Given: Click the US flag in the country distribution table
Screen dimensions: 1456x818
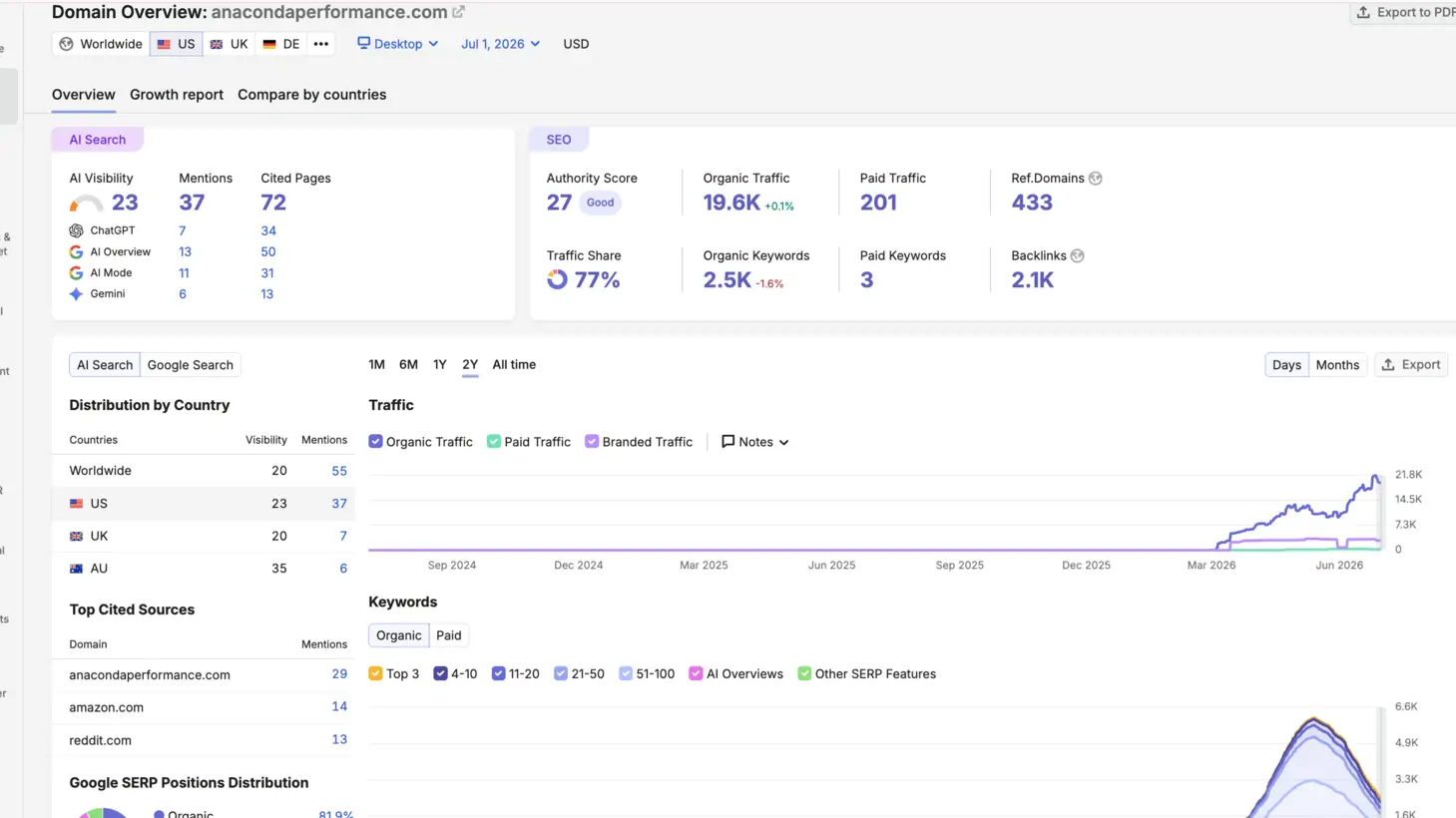Looking at the screenshot, I should point(76,504).
